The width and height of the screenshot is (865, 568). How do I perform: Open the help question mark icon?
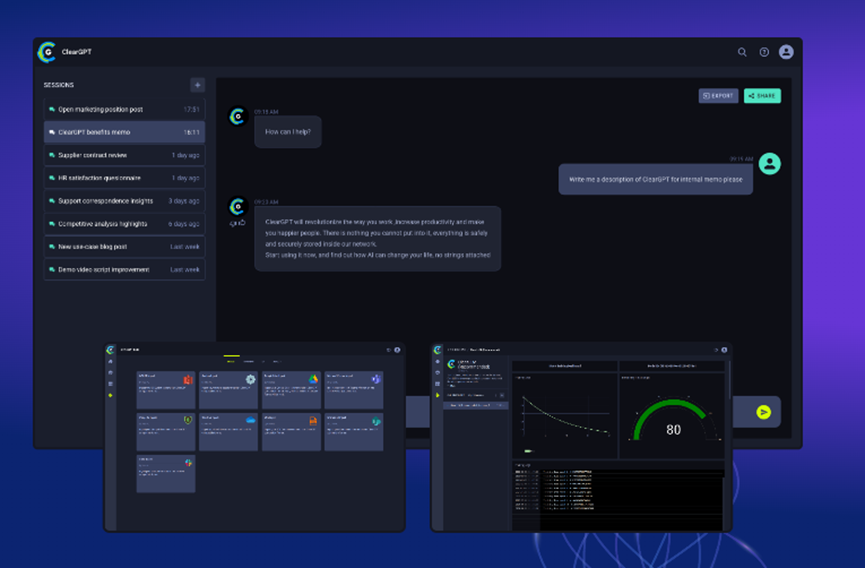764,52
